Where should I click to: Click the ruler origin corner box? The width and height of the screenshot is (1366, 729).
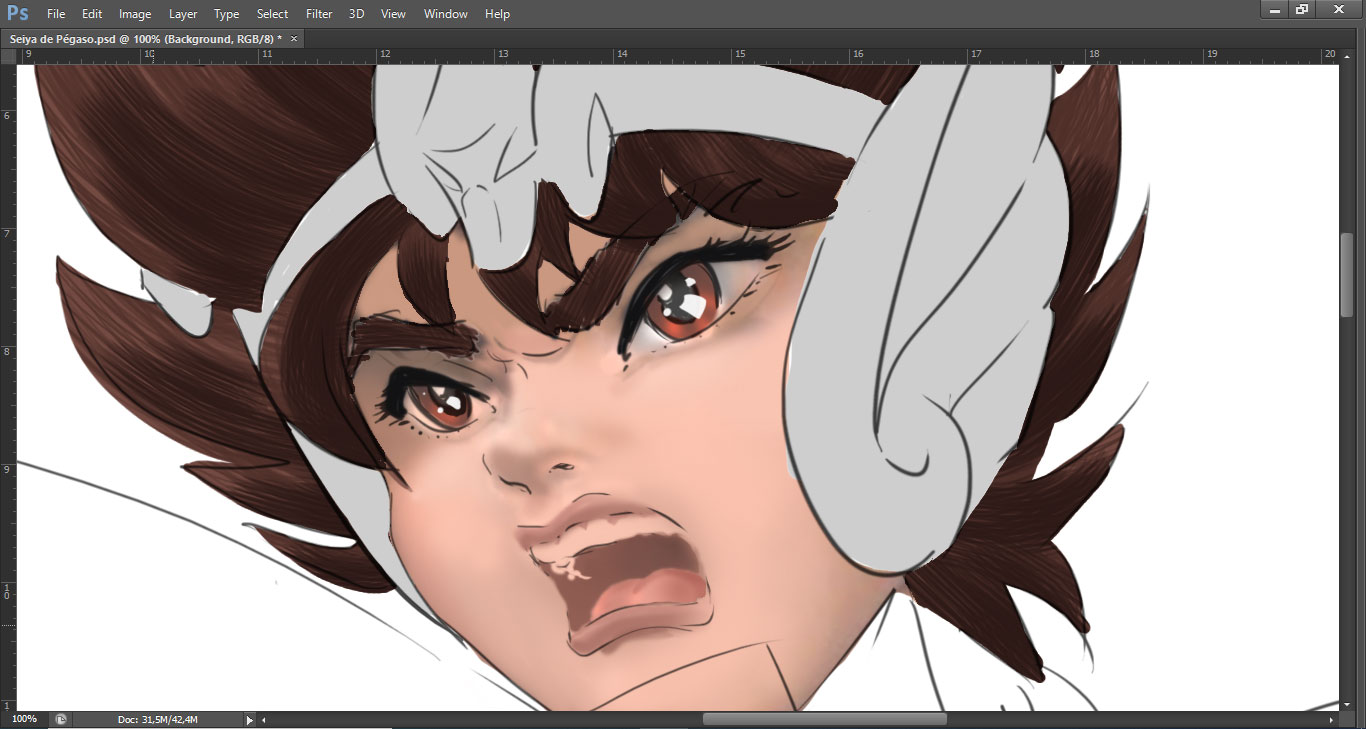tap(8, 56)
